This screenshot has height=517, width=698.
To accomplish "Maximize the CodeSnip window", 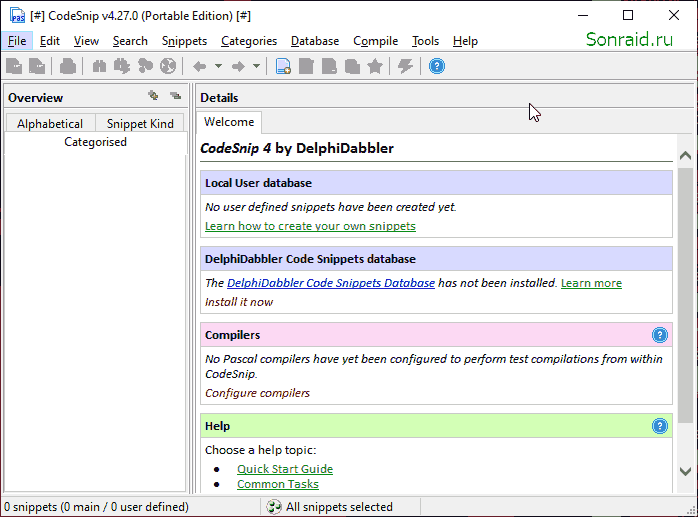I will tap(628, 16).
